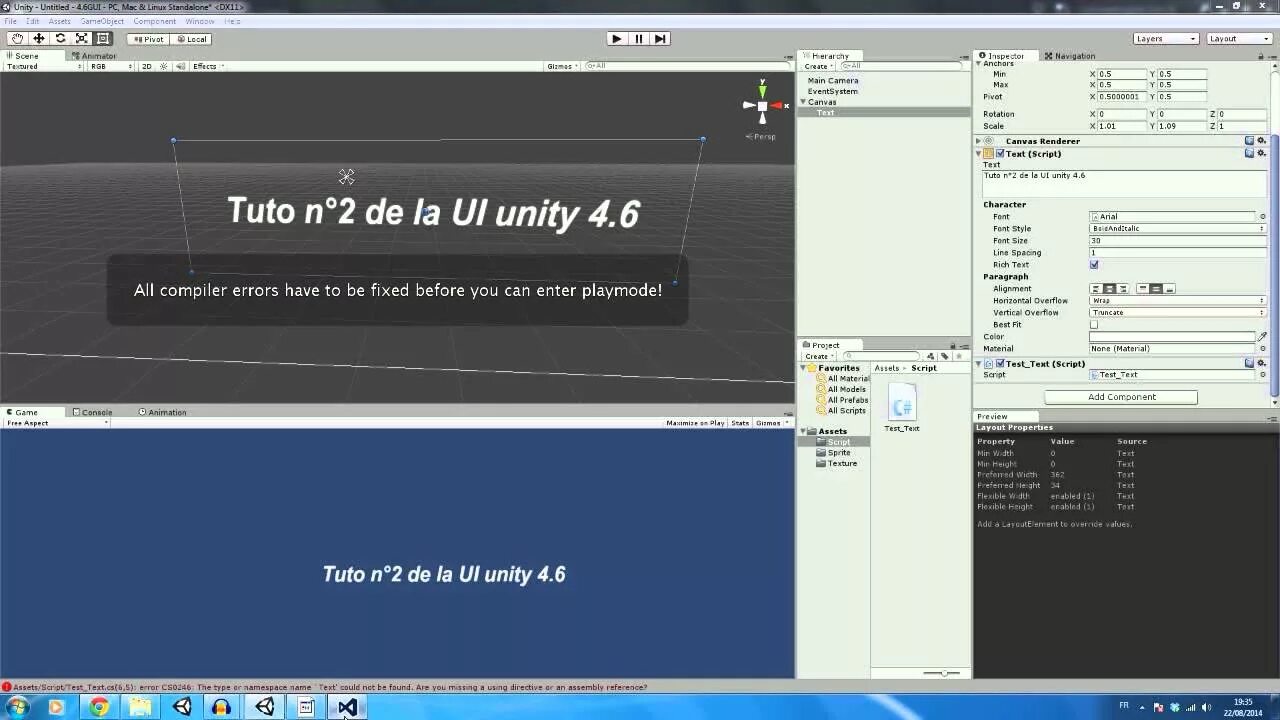Click the Pause button
Viewport: 1280px width, 720px height.
[x=638, y=39]
